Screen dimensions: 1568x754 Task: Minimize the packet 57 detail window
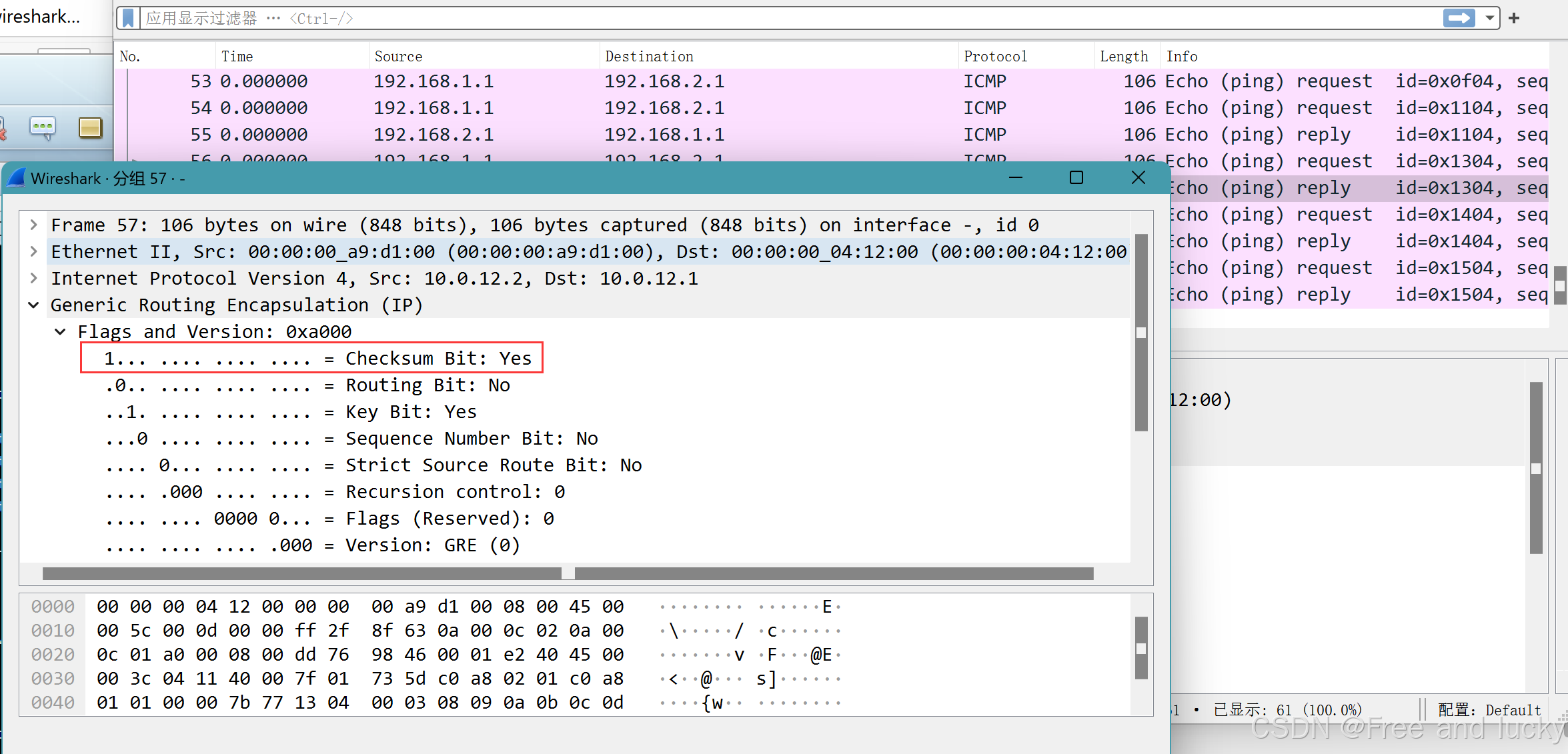point(1015,177)
